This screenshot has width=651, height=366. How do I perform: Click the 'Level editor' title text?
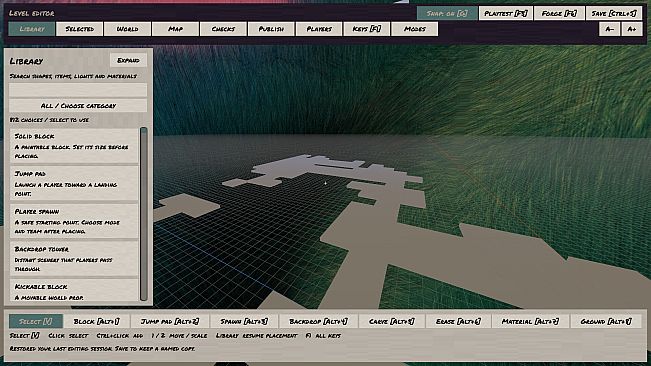coord(32,13)
